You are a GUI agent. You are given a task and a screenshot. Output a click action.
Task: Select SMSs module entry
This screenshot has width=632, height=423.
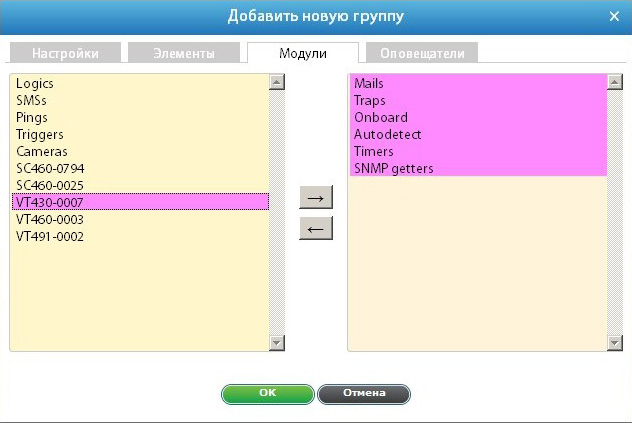tap(140, 100)
